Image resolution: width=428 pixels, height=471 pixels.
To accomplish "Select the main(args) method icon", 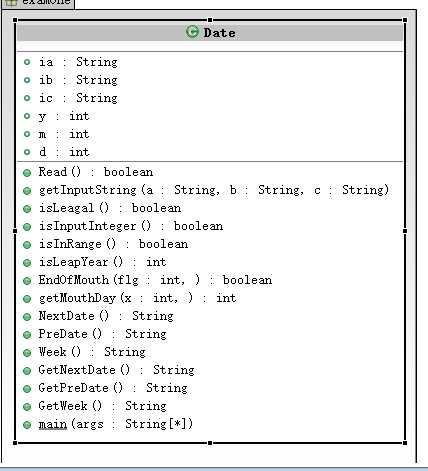I will [27, 425].
